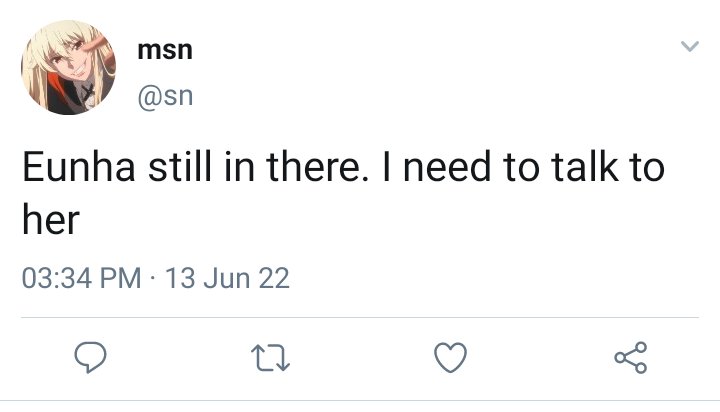Visit the profile via display name msn

pos(165,50)
